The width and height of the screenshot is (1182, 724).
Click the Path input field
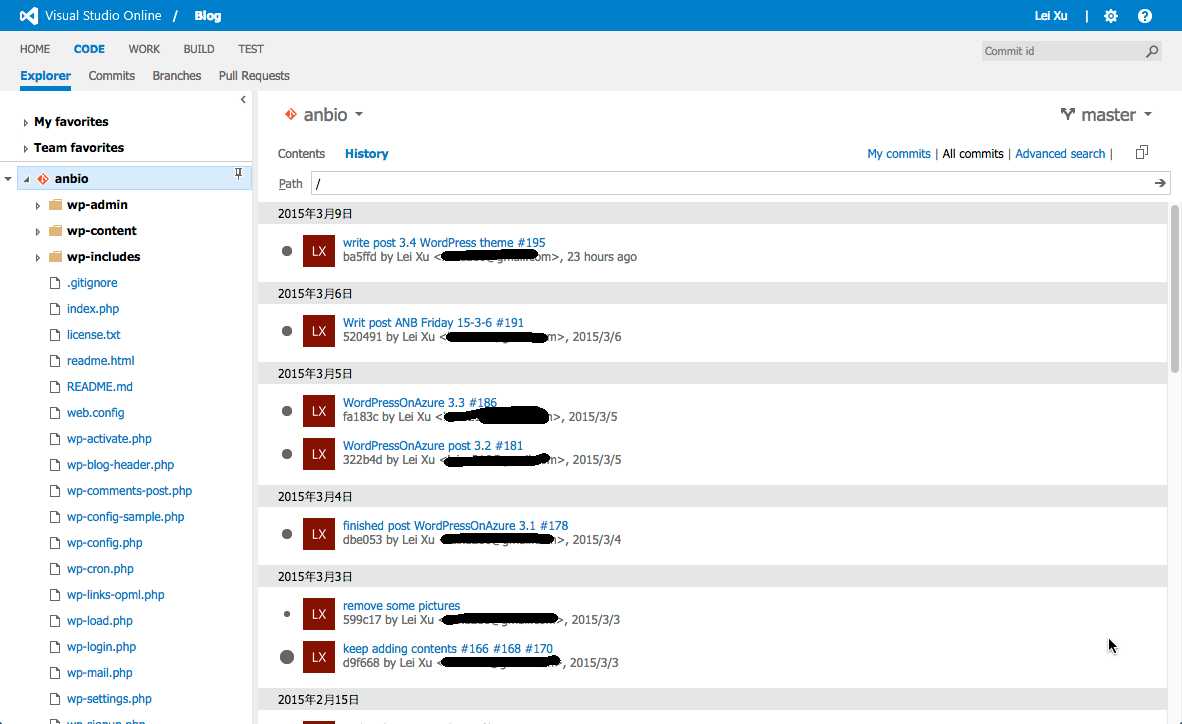(x=732, y=183)
